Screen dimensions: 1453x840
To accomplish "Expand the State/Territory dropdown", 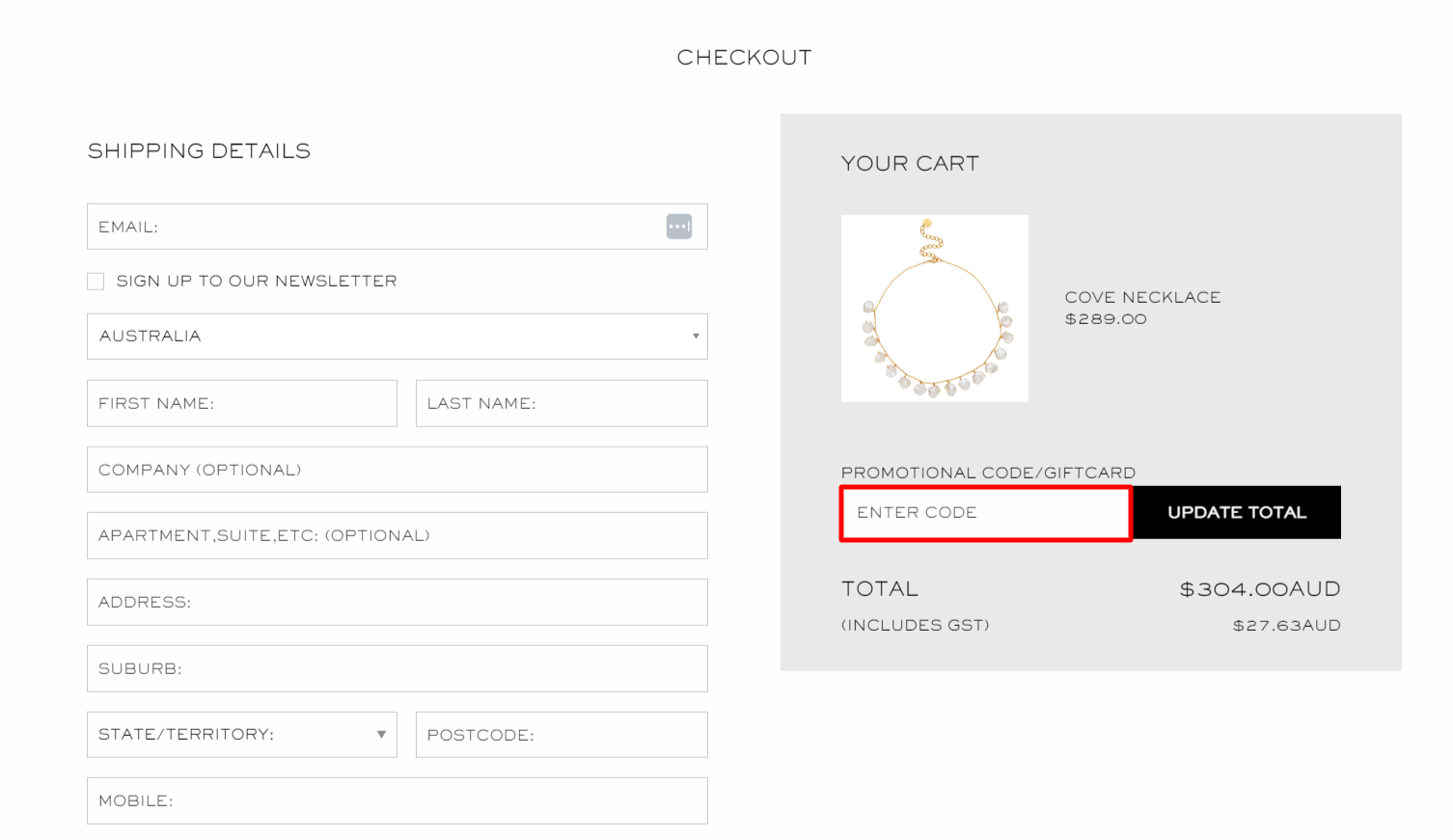I will (x=241, y=735).
